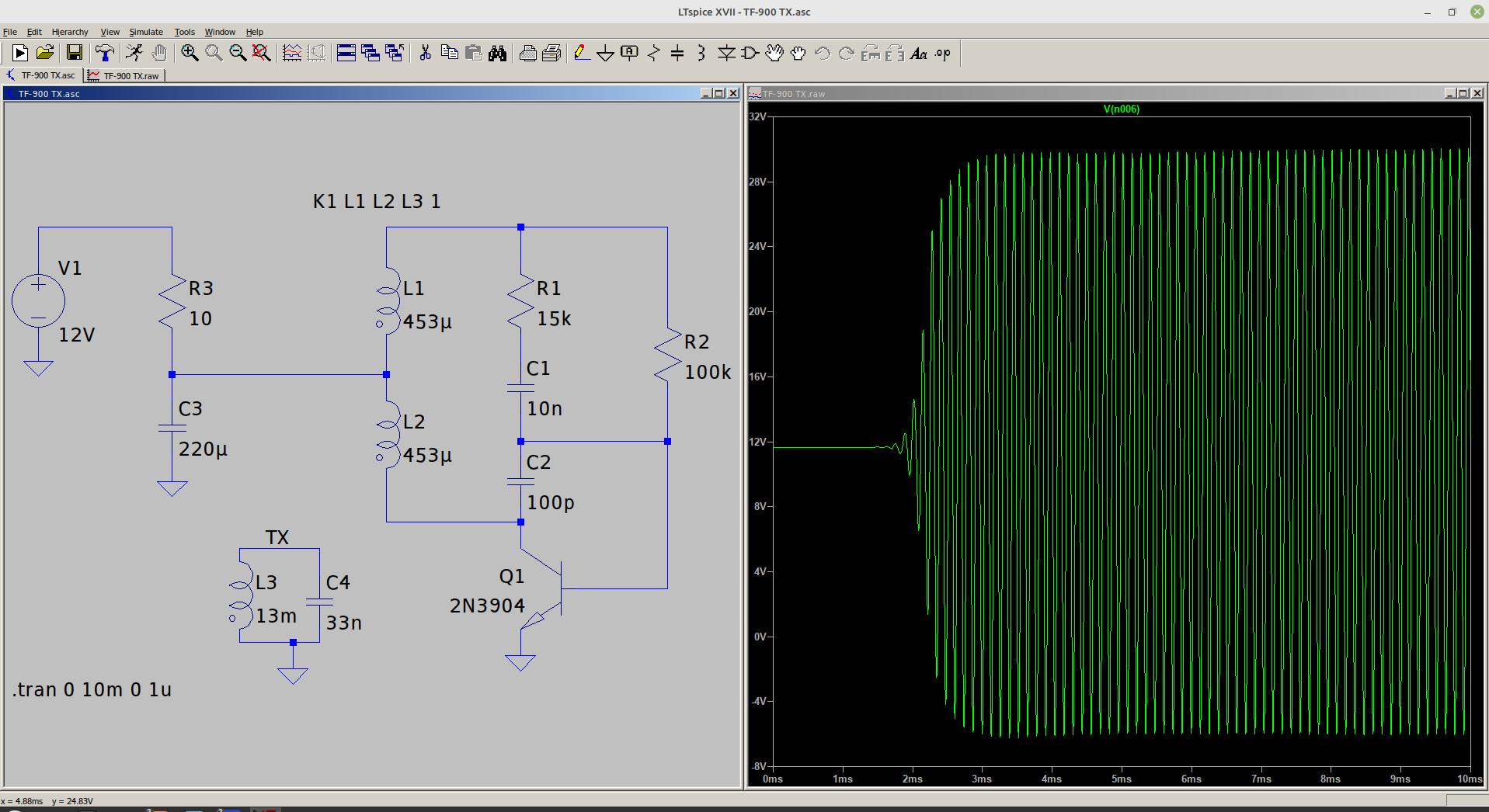This screenshot has height=812, width=1489.
Task: Open the Window menu
Action: pyautogui.click(x=220, y=32)
